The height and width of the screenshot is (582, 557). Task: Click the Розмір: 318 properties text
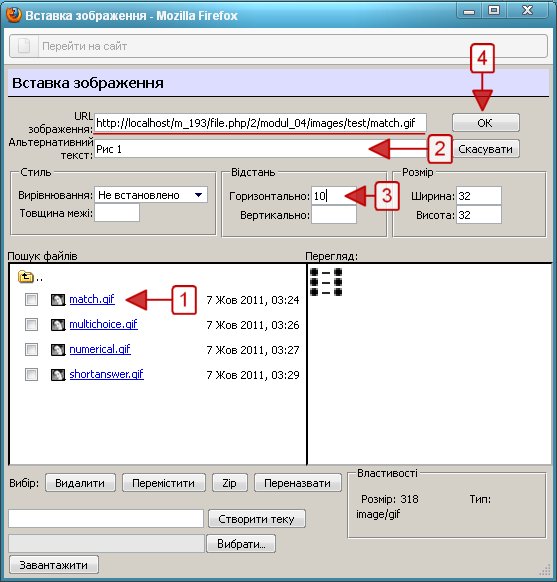point(390,499)
